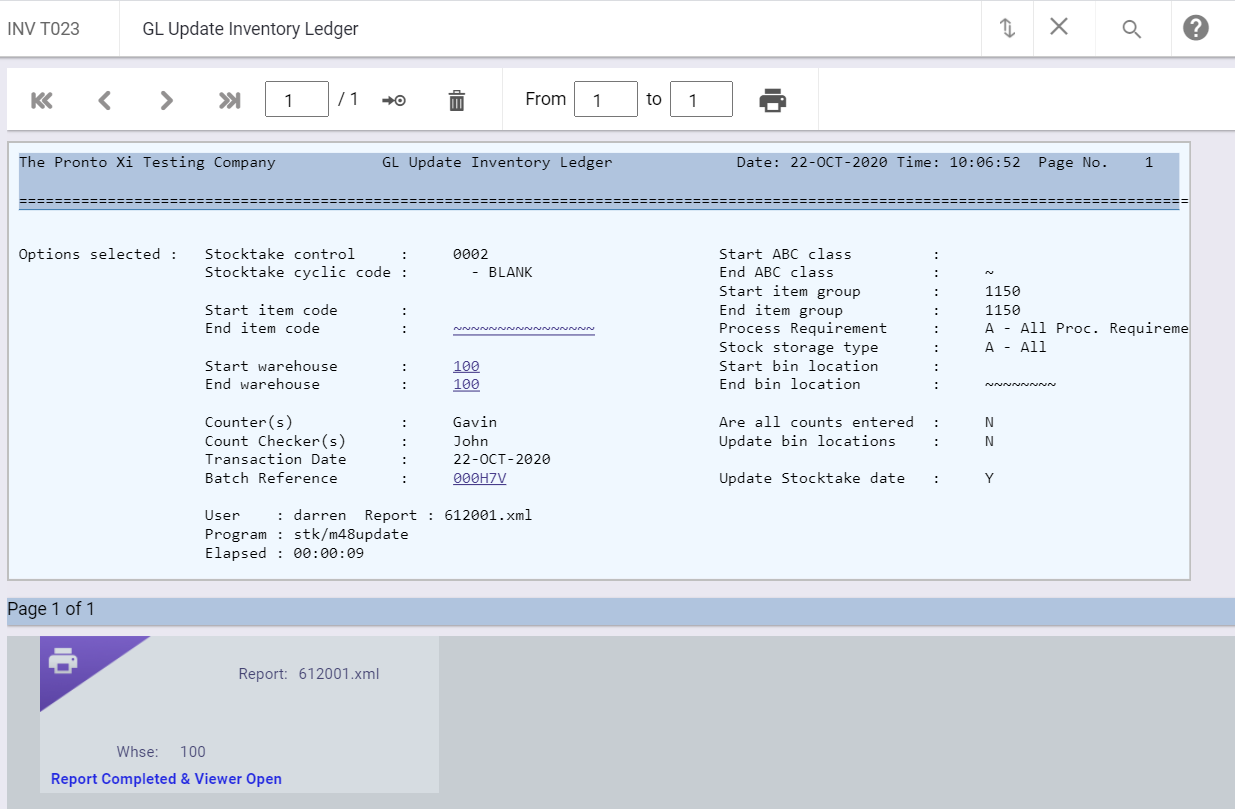
Task: Go to the first report page
Action: (x=42, y=100)
